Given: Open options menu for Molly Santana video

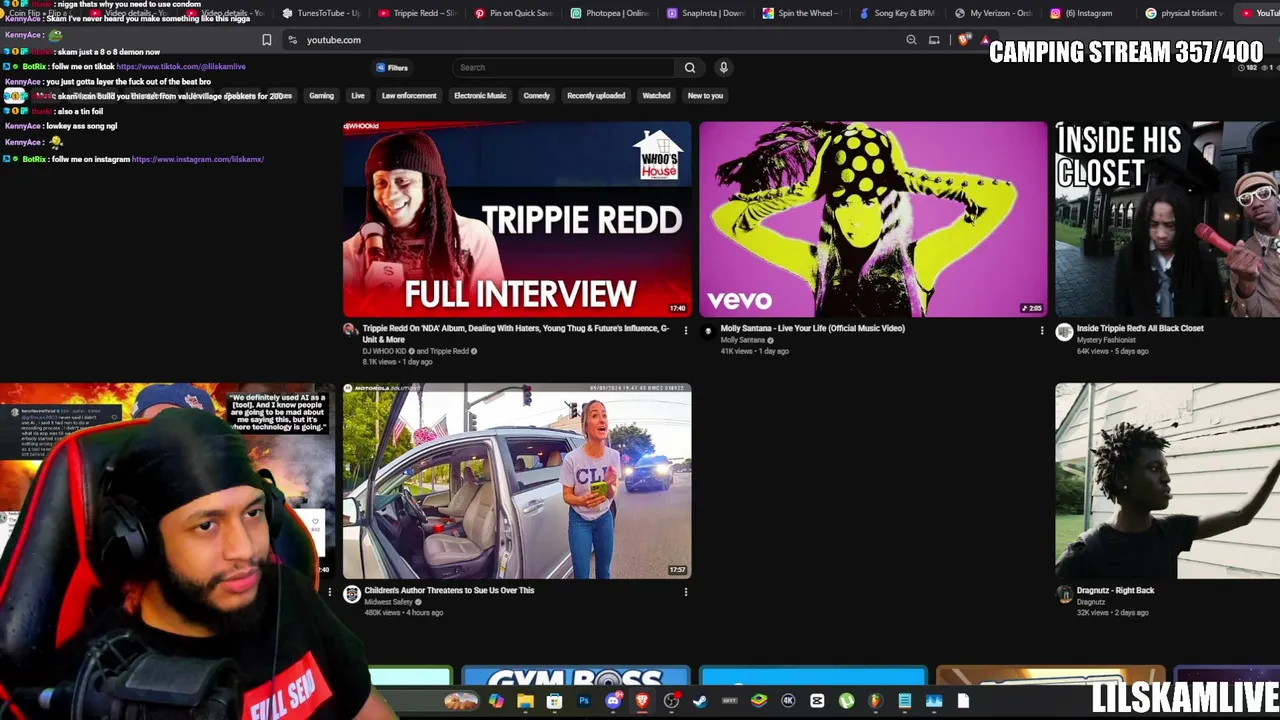Looking at the screenshot, I should tap(1041, 330).
